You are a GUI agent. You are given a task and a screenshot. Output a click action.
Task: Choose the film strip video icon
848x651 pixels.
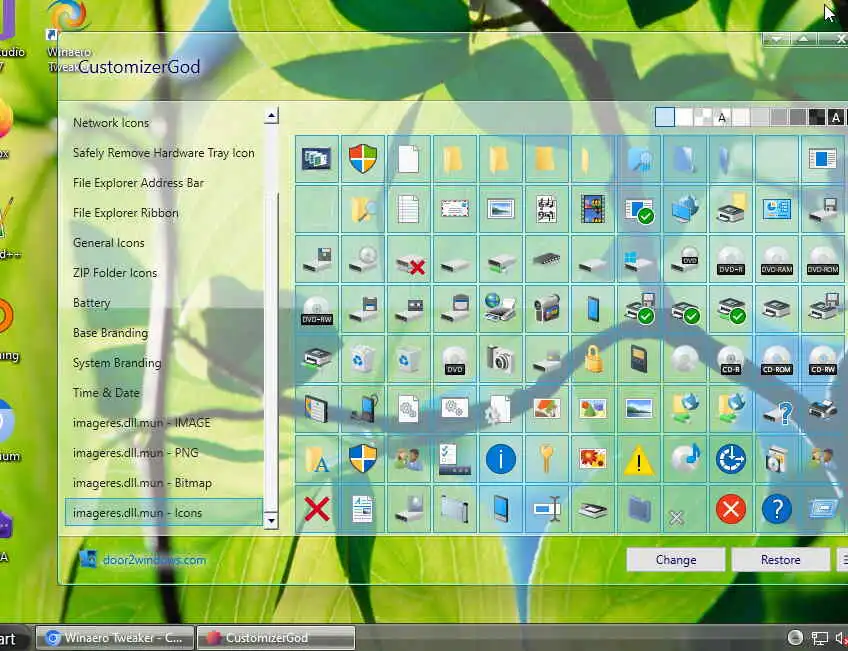pyautogui.click(x=593, y=209)
